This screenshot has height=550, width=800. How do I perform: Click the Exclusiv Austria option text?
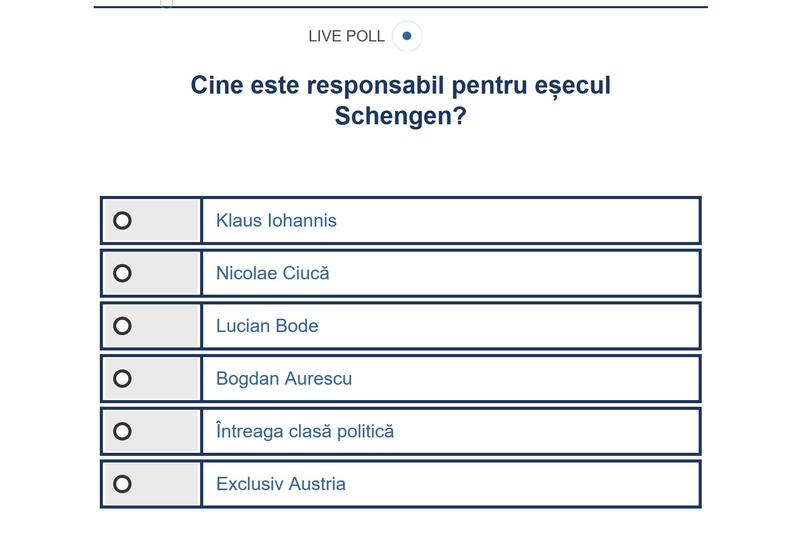click(x=281, y=484)
